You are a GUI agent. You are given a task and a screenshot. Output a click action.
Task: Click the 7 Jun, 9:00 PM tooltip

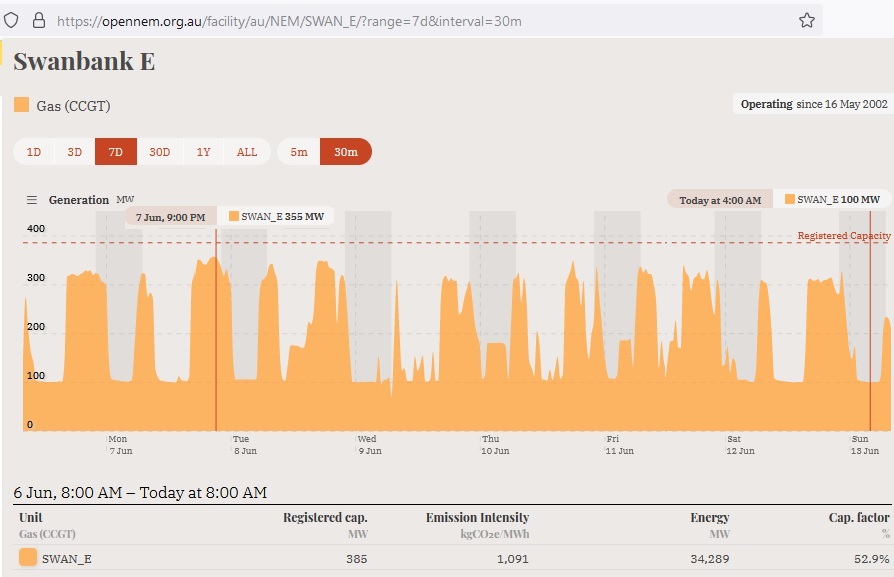(x=170, y=217)
